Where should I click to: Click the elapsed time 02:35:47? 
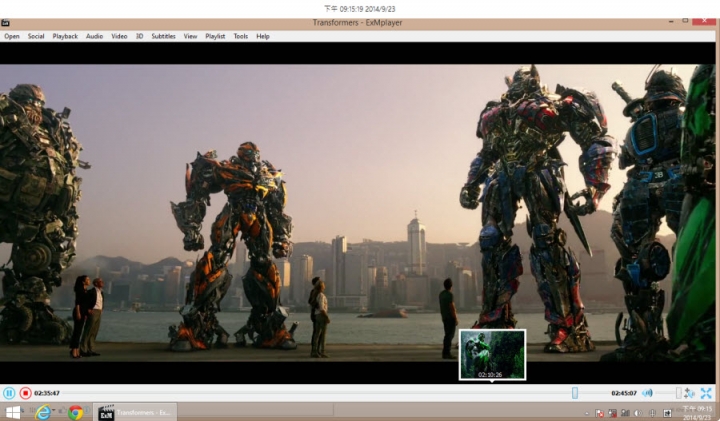pyautogui.click(x=47, y=393)
